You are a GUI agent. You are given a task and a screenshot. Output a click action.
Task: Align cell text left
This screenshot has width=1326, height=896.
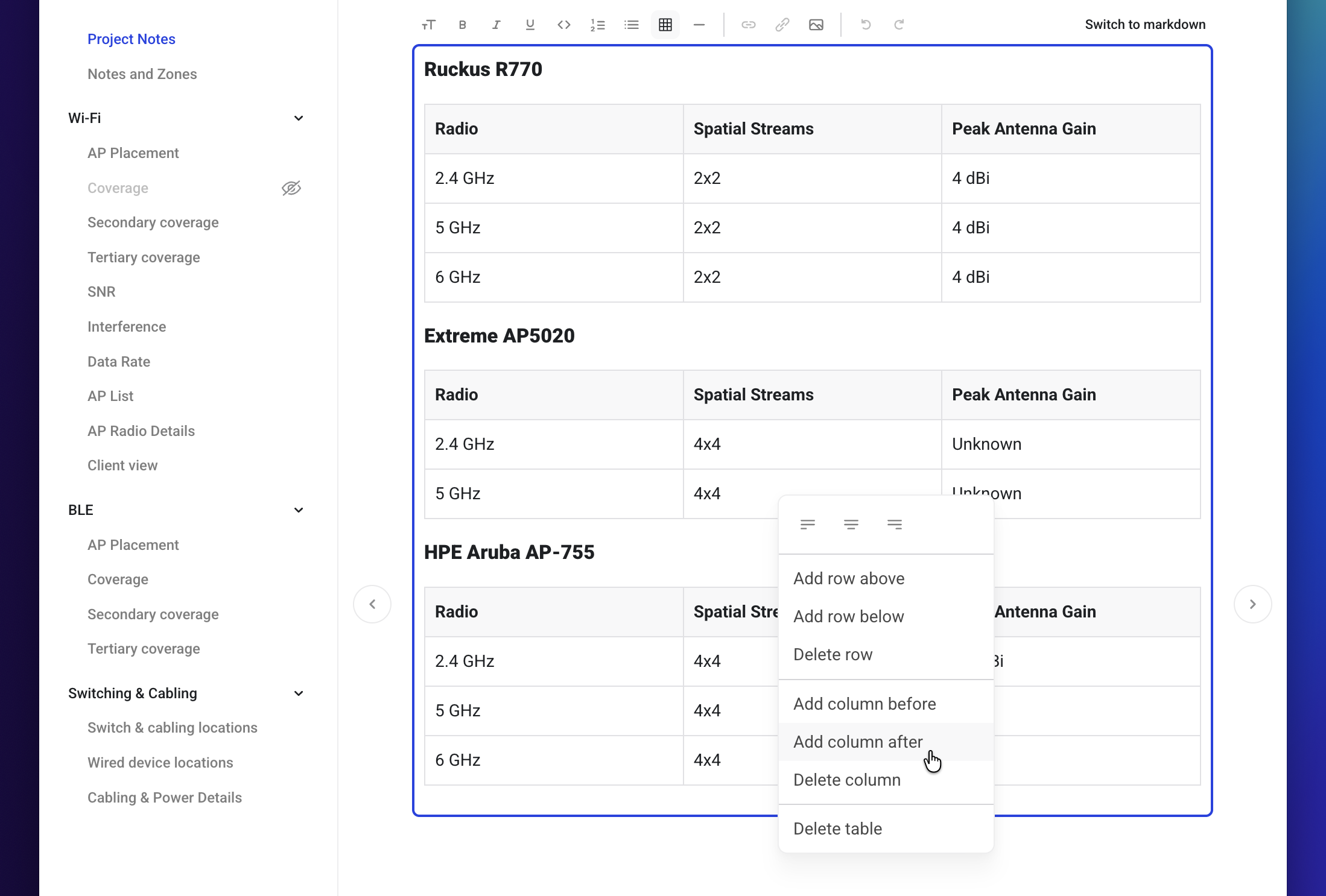coord(808,525)
